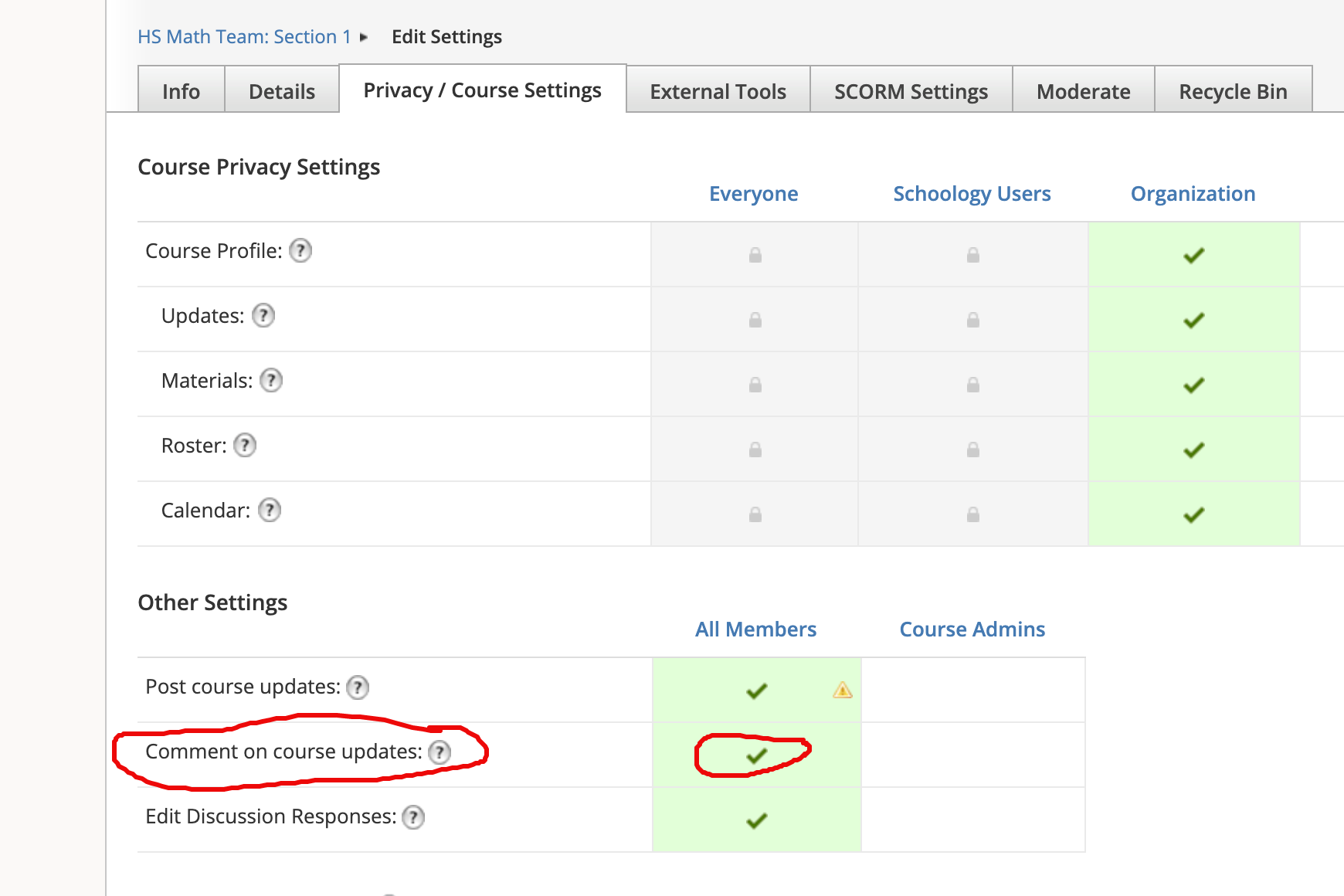Viewport: 1344px width, 896px height.
Task: Toggle All Members checkmark for Edit Discussion Responses
Action: [757, 820]
